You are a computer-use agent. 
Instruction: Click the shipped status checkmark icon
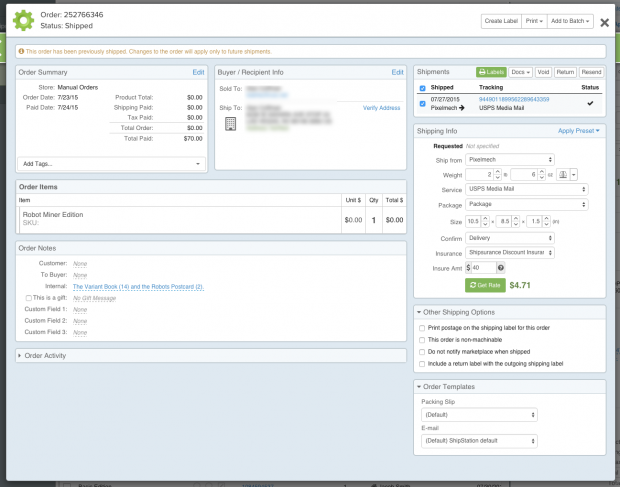pos(590,103)
